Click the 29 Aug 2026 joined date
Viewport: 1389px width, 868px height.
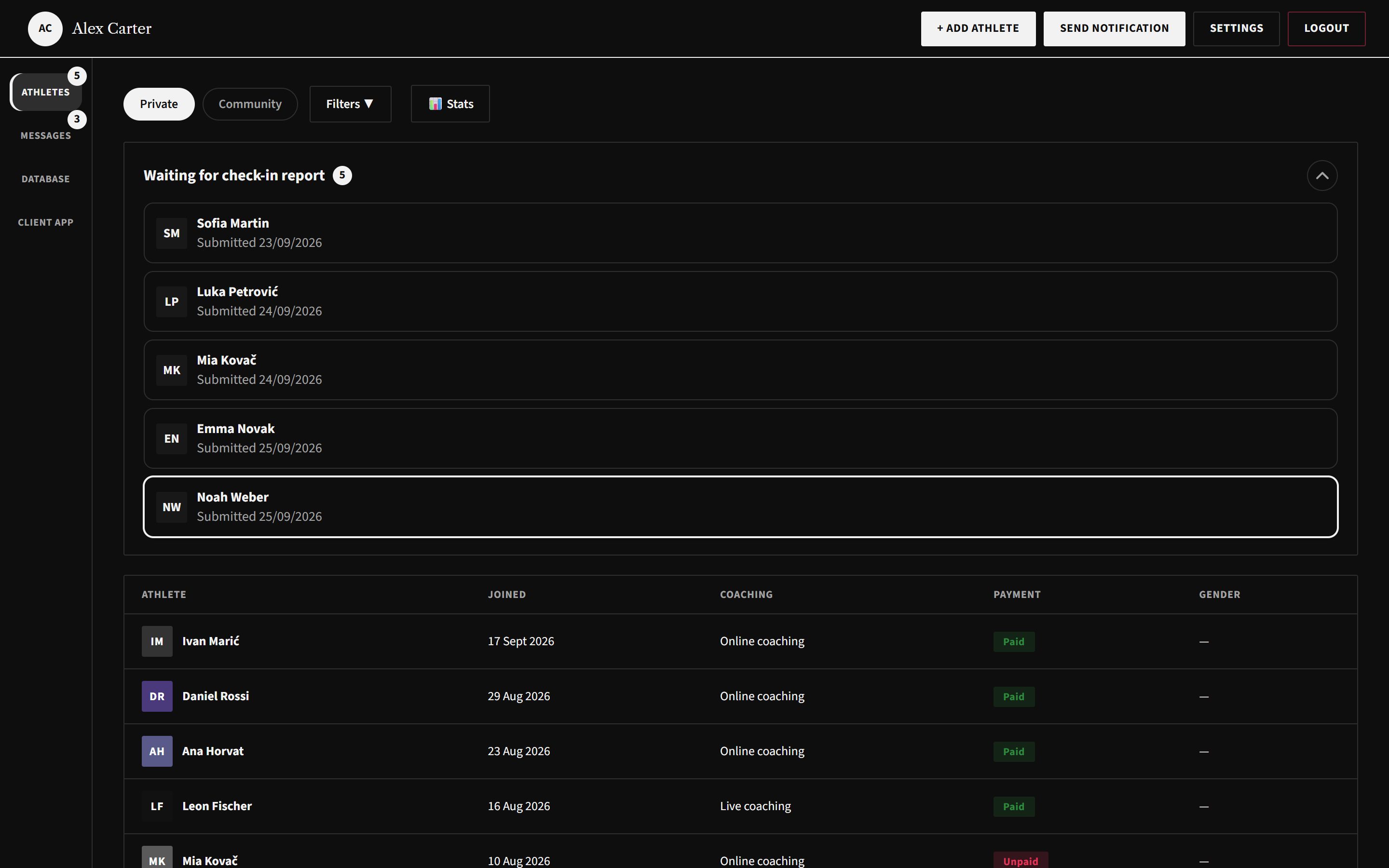[519, 696]
